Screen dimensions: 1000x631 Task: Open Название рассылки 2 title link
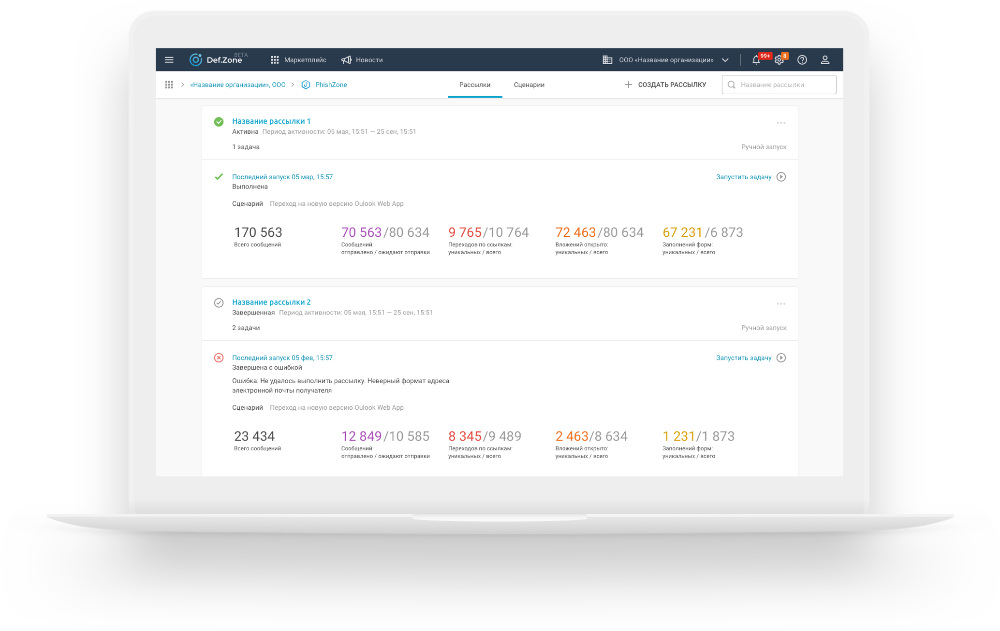pos(271,302)
